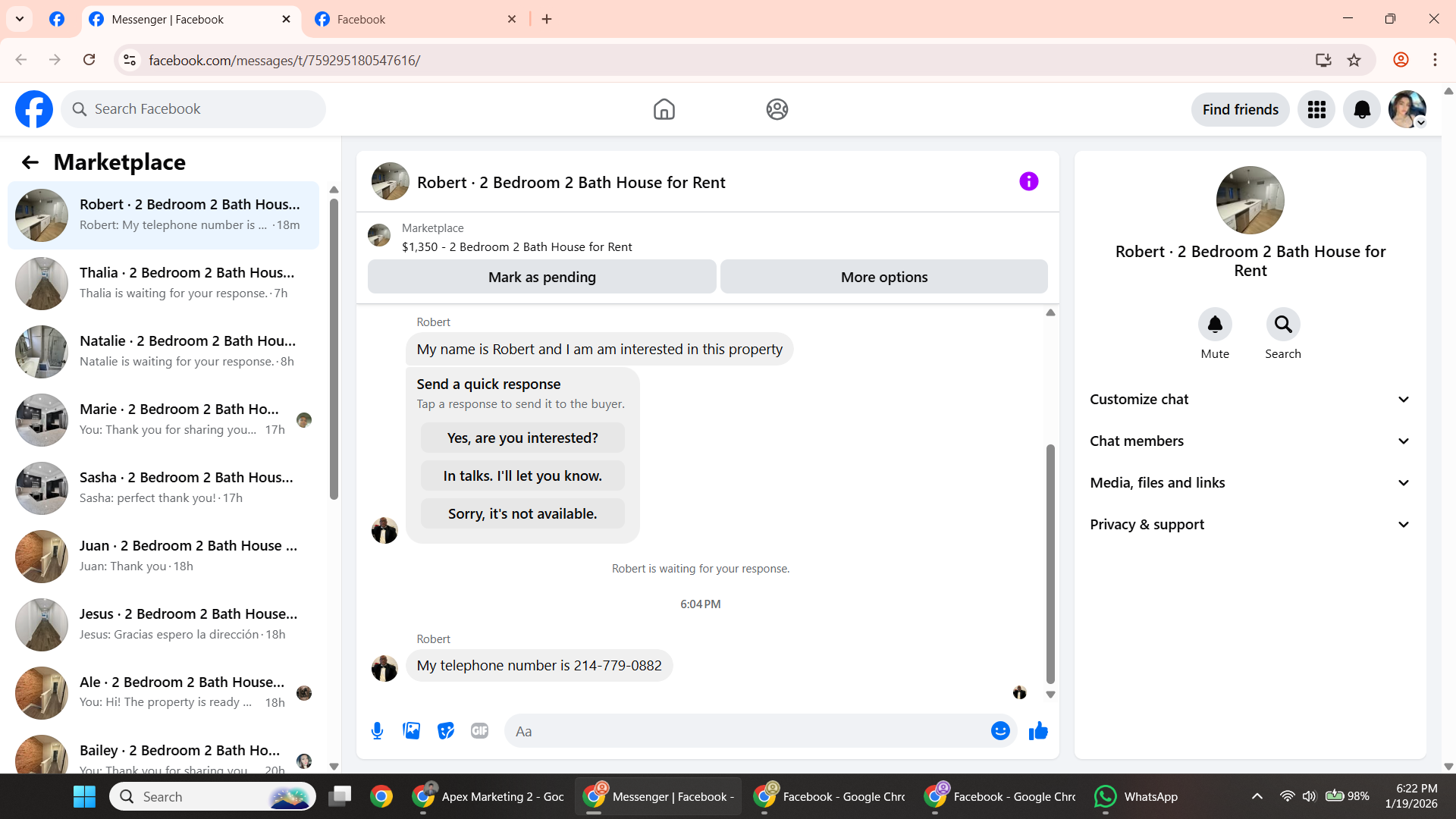This screenshot has width=1456, height=819.
Task: Open WhatsApp from the taskbar
Action: point(1136,797)
